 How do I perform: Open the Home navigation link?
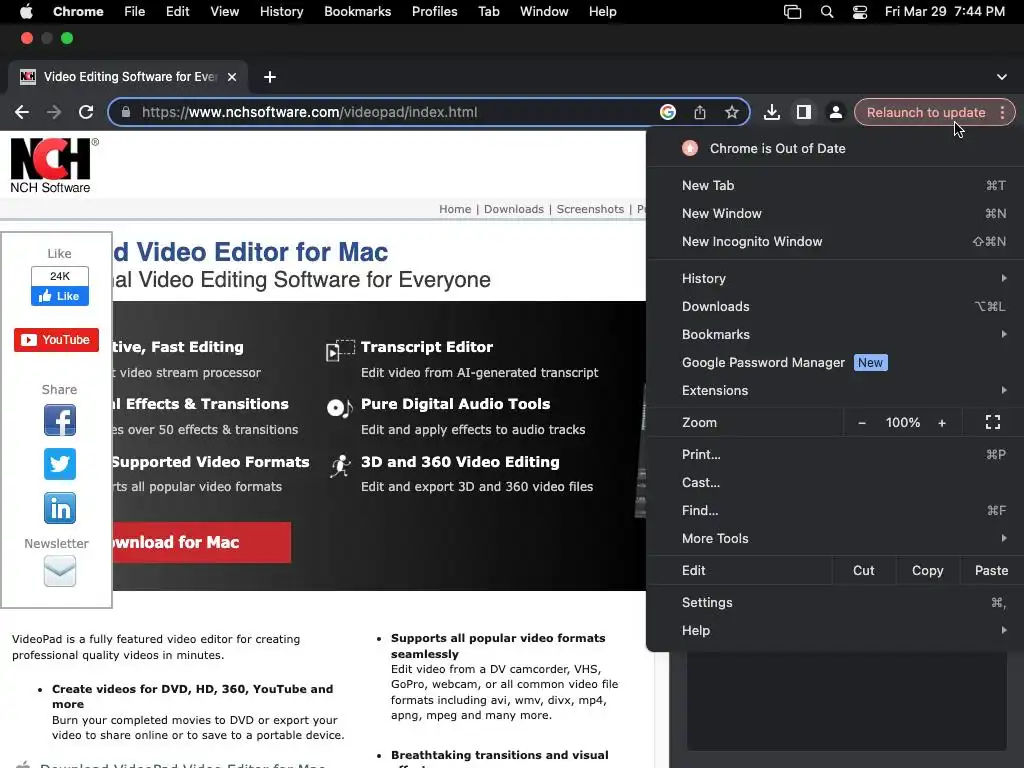point(455,209)
